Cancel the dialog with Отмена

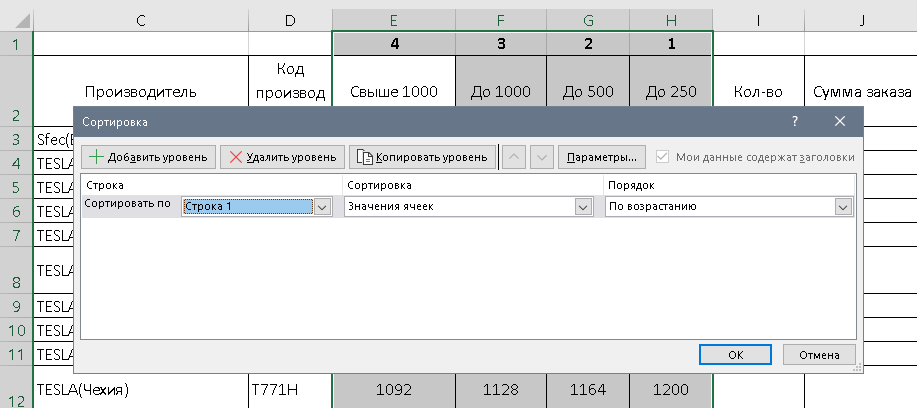click(819, 354)
